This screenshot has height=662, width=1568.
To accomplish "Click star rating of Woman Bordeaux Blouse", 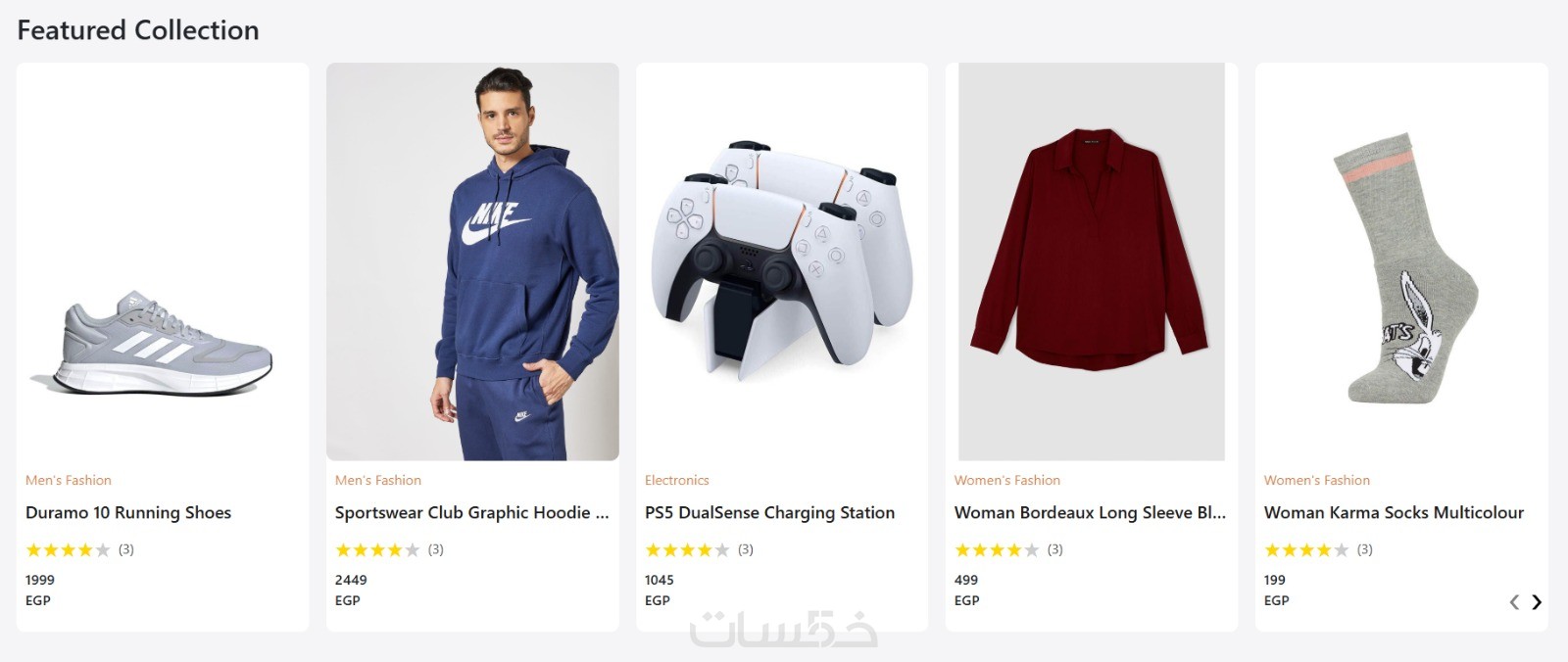I will coord(997,550).
